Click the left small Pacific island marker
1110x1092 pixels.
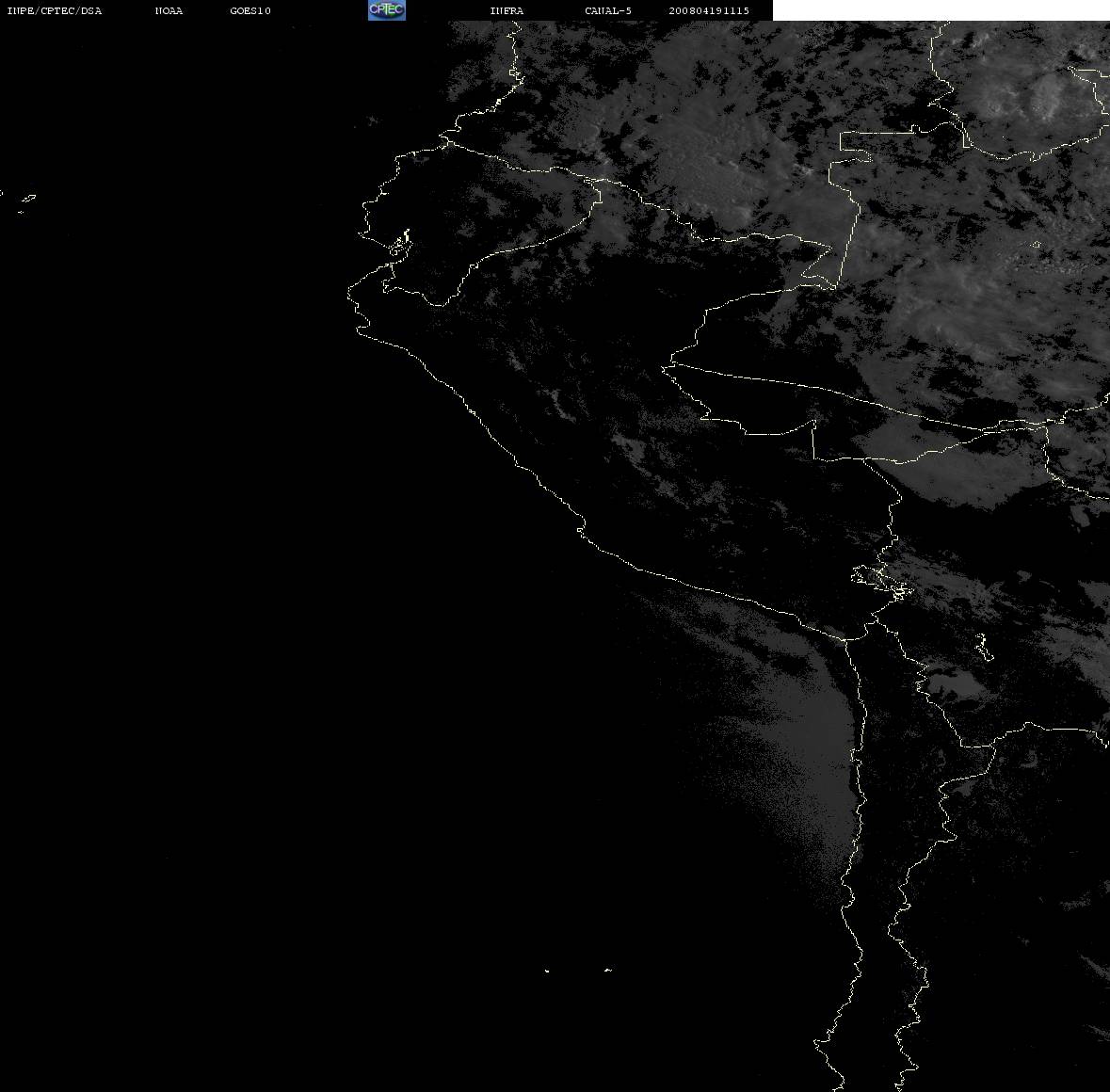coord(547,971)
